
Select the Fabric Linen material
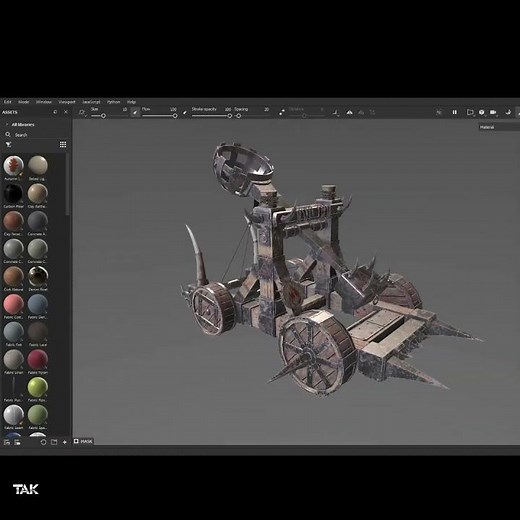click(14, 359)
